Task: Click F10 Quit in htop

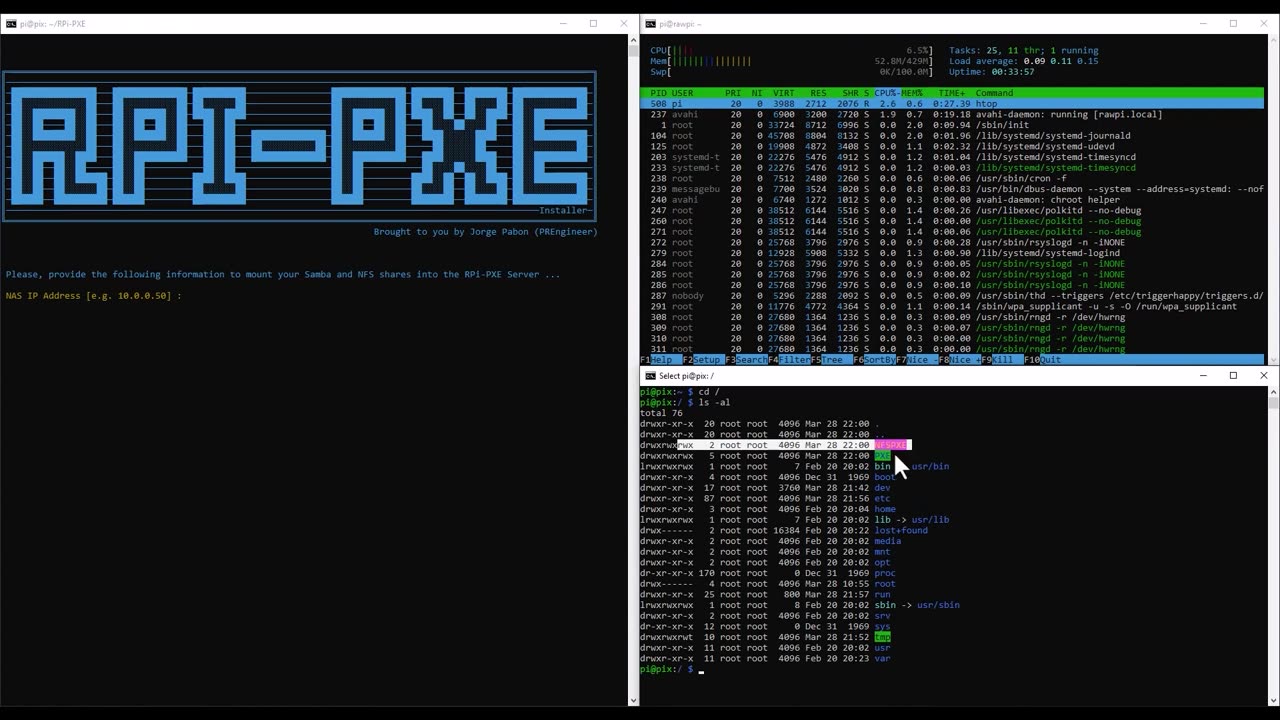Action: pyautogui.click(x=1043, y=360)
